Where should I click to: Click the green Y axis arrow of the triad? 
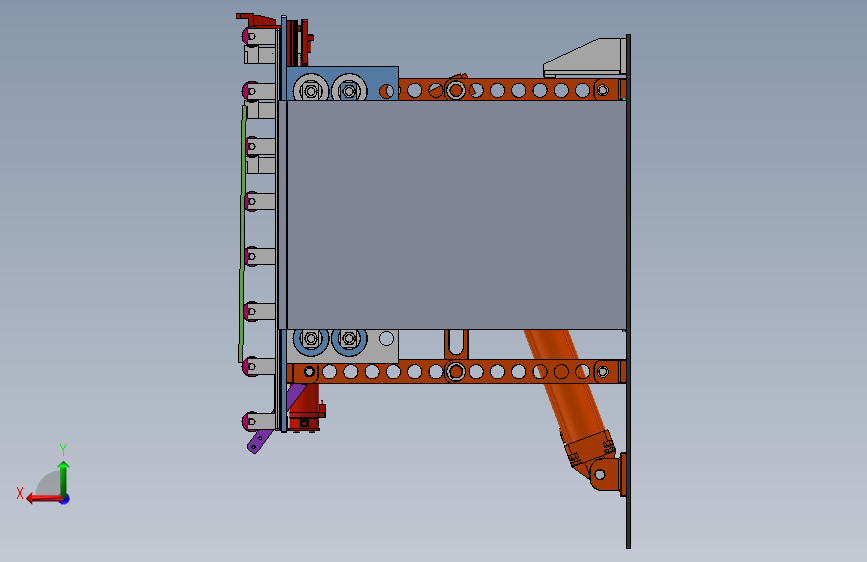click(x=64, y=478)
